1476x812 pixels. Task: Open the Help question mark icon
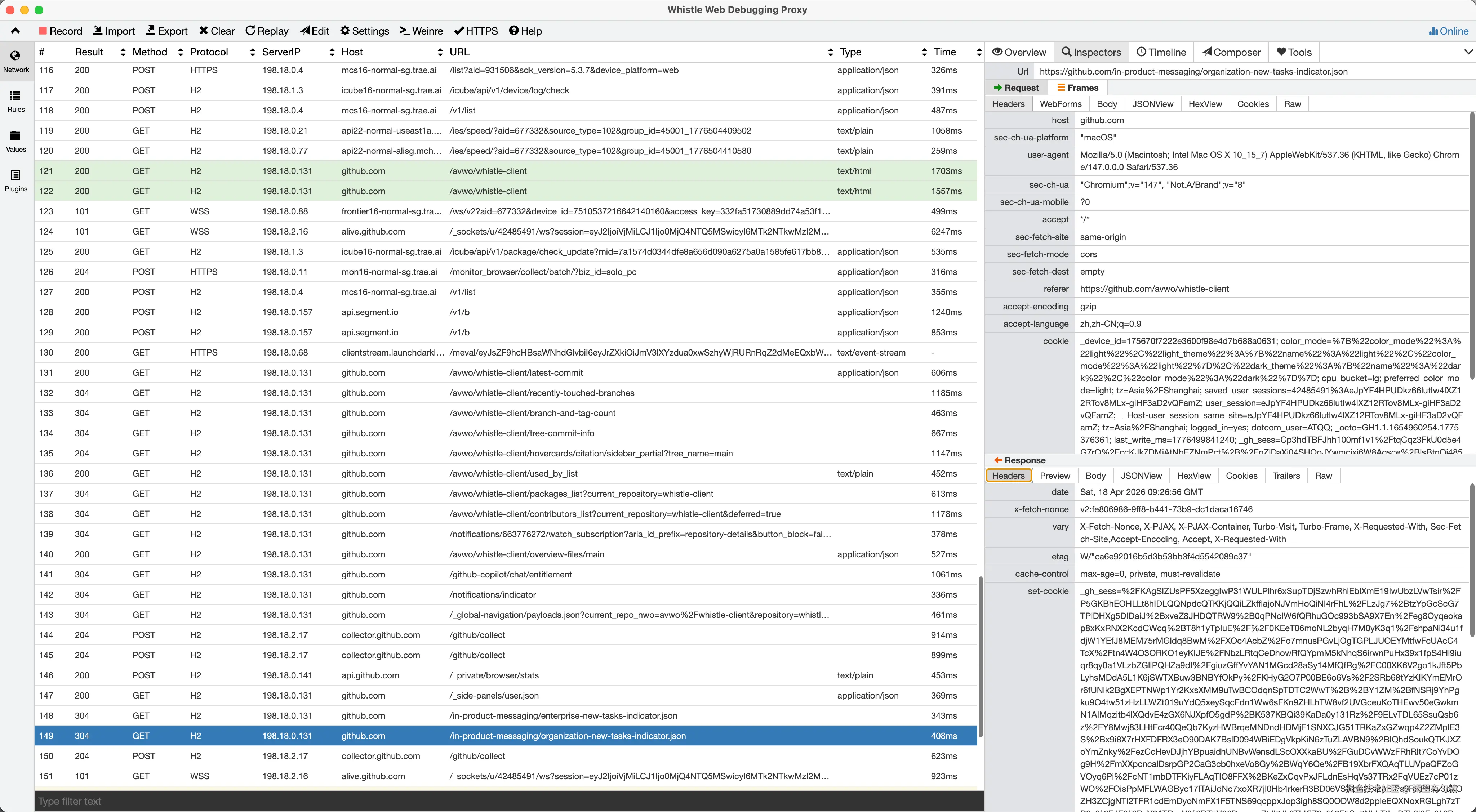click(514, 31)
